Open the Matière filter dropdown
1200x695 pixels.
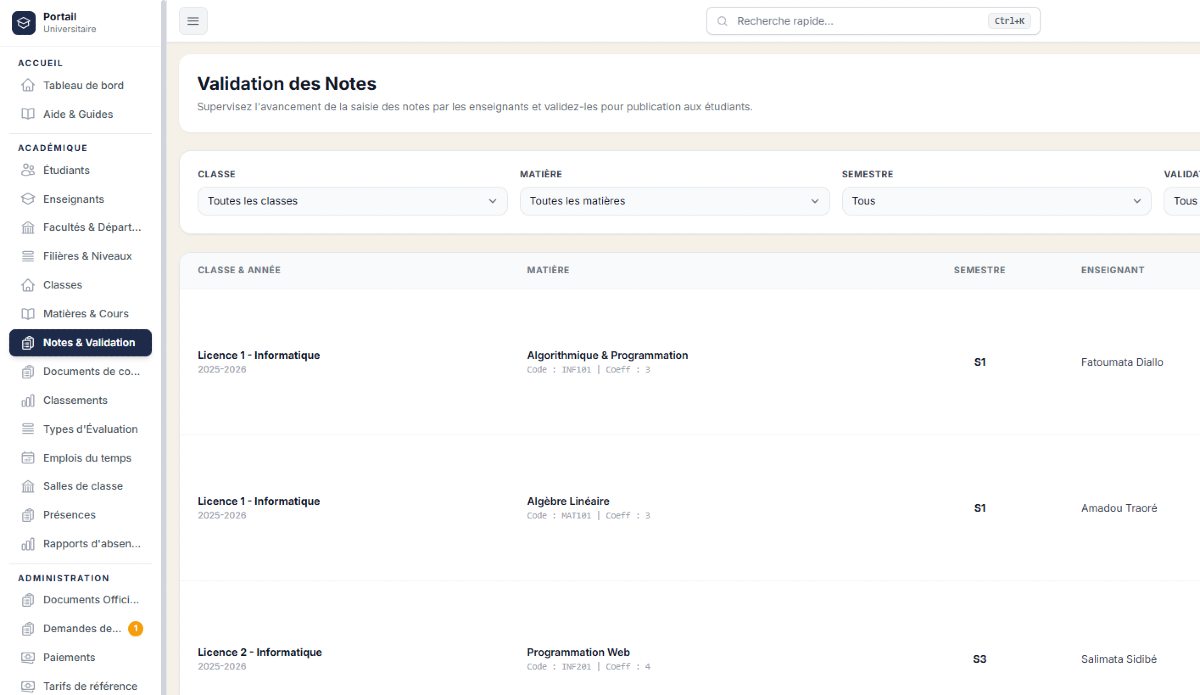(x=674, y=201)
